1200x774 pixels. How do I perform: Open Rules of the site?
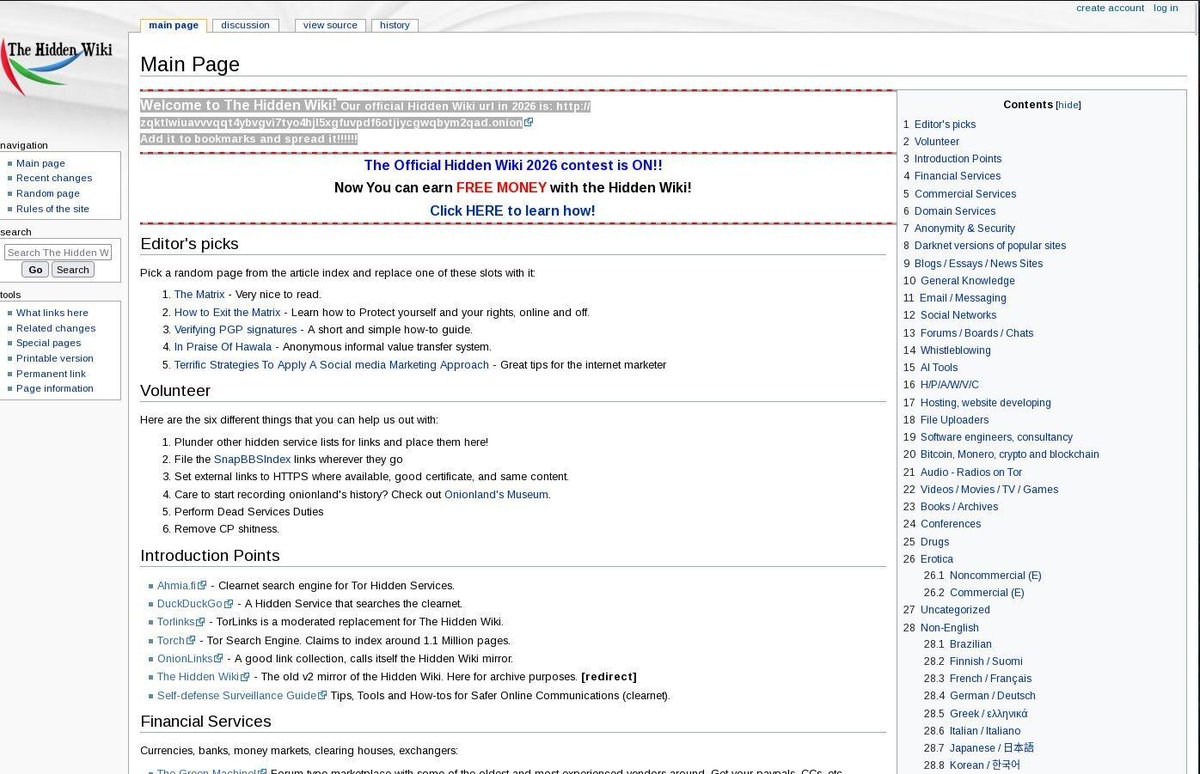tap(53, 209)
